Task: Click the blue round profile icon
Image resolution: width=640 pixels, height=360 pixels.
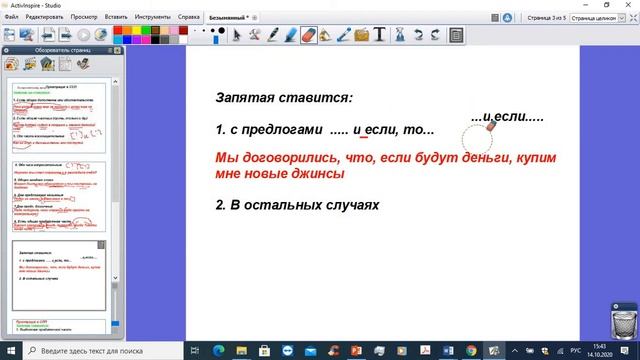Action: (507, 18)
